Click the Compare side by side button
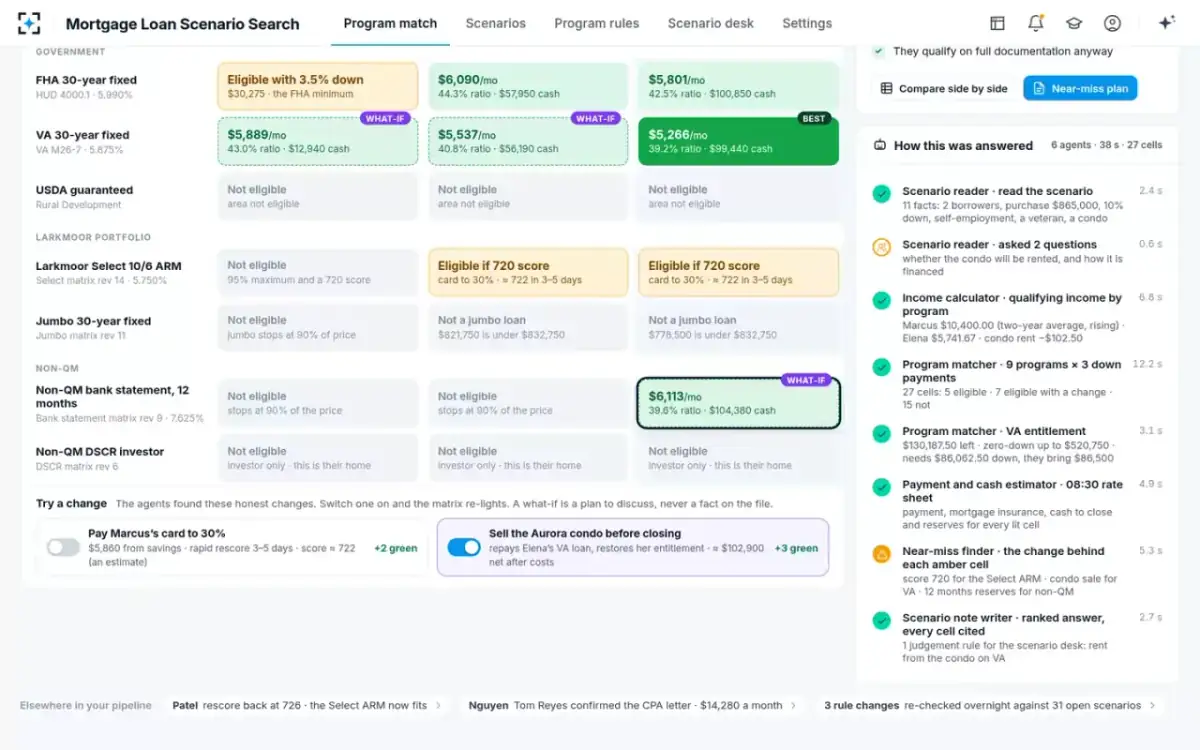 tap(943, 88)
